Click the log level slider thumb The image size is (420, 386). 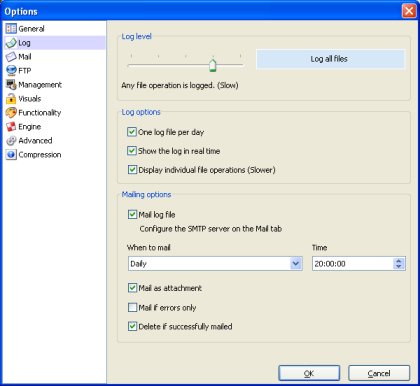213,65
